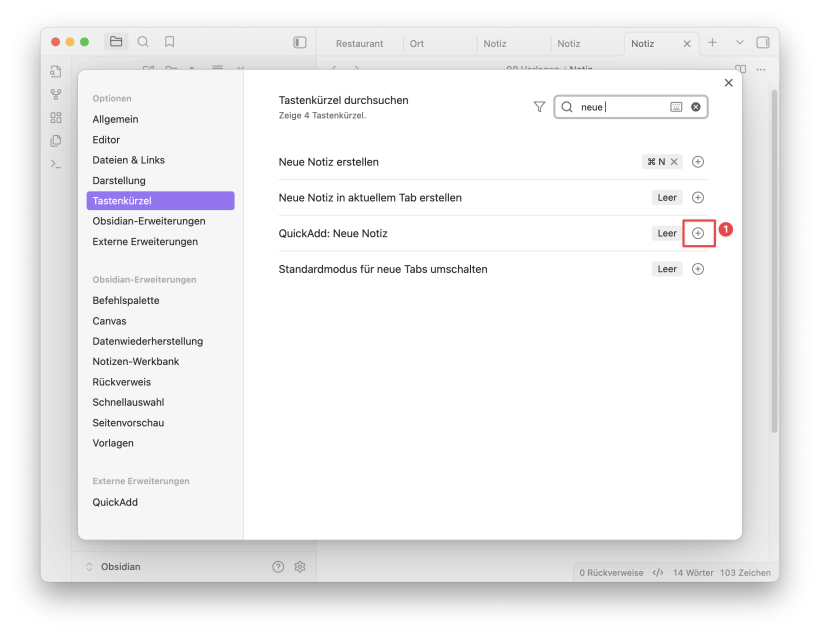The image size is (820, 635).
Task: Clear the hotkey search field
Action: point(696,107)
